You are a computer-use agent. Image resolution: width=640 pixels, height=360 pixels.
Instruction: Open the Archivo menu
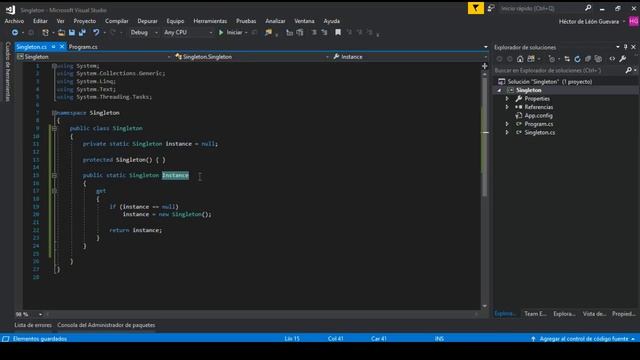[14, 21]
